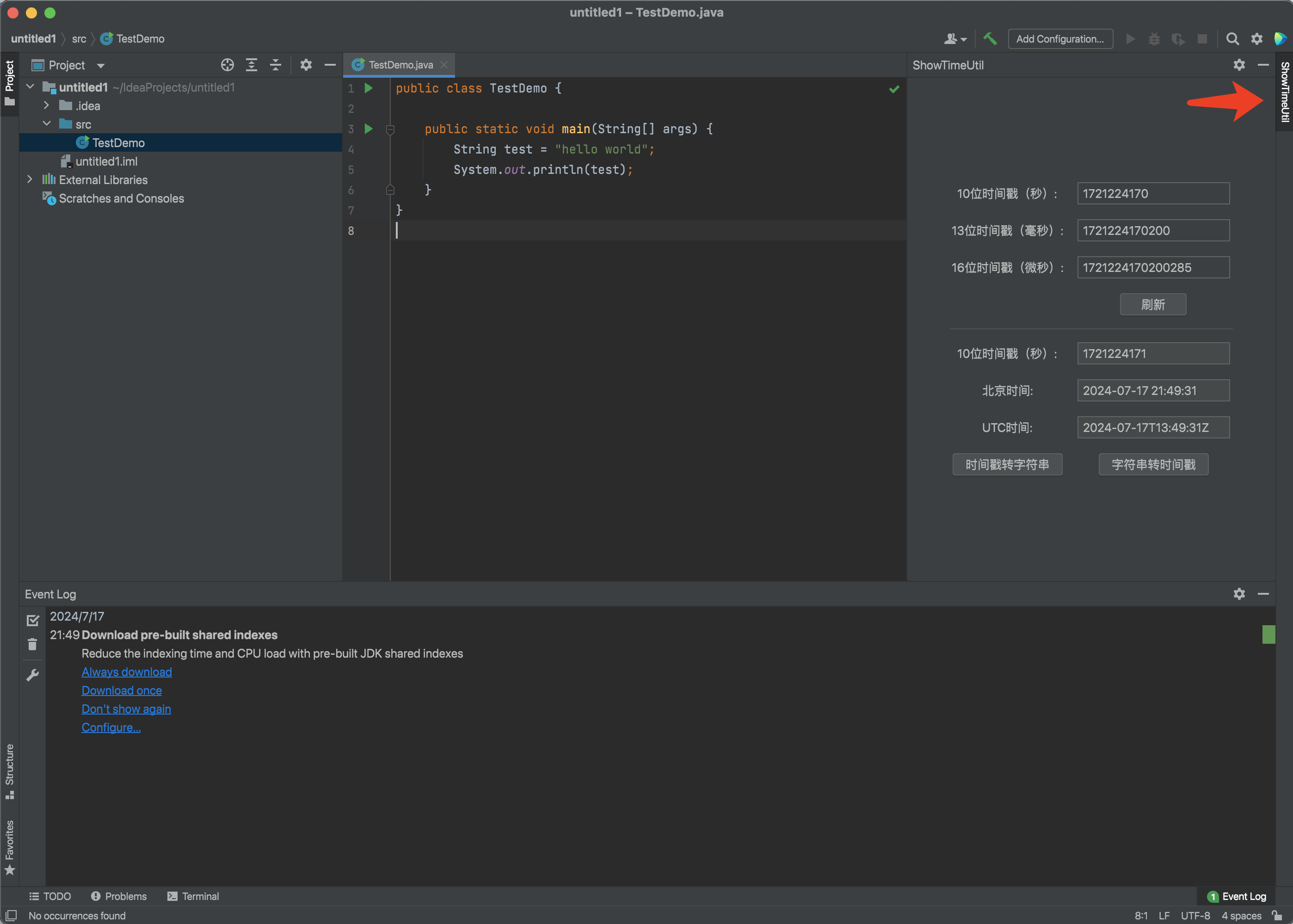The image size is (1293, 924).
Task: Expand the .idea folder
Action: point(47,106)
